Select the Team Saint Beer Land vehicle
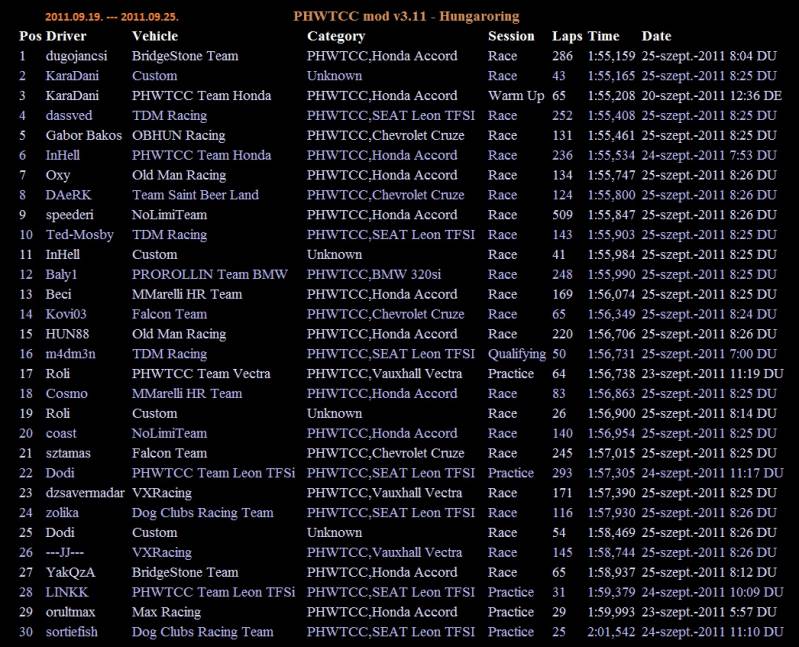This screenshot has width=799, height=647. [x=195, y=195]
